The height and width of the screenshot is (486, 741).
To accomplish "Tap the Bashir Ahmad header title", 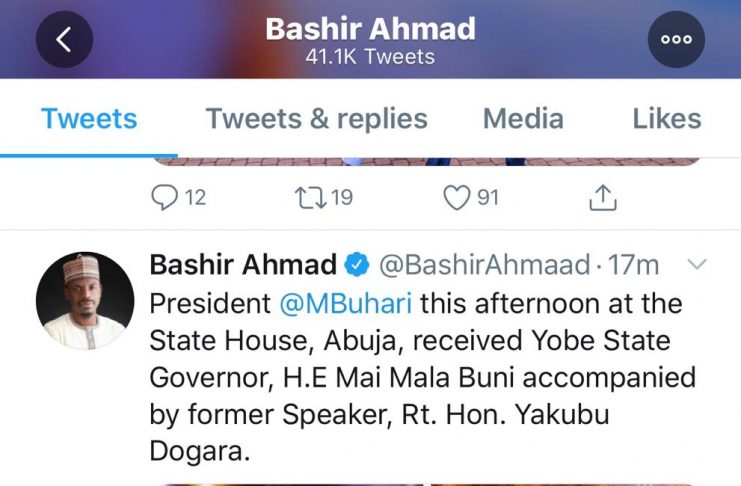I will click(370, 28).
